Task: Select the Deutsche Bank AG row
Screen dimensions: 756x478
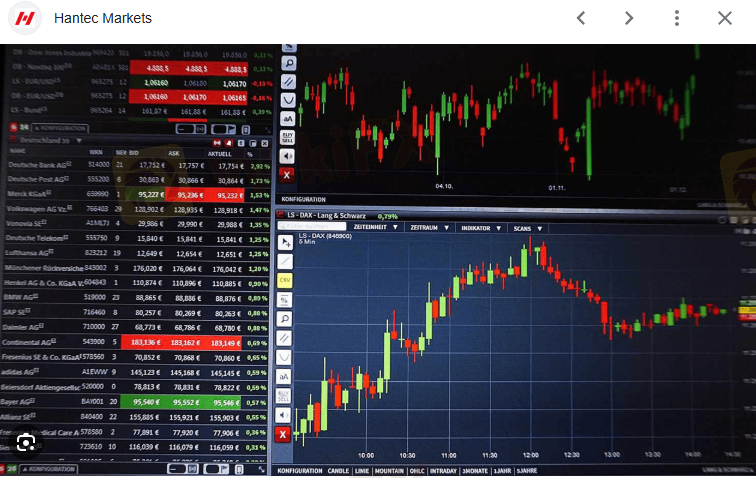Action: pyautogui.click(x=138, y=165)
